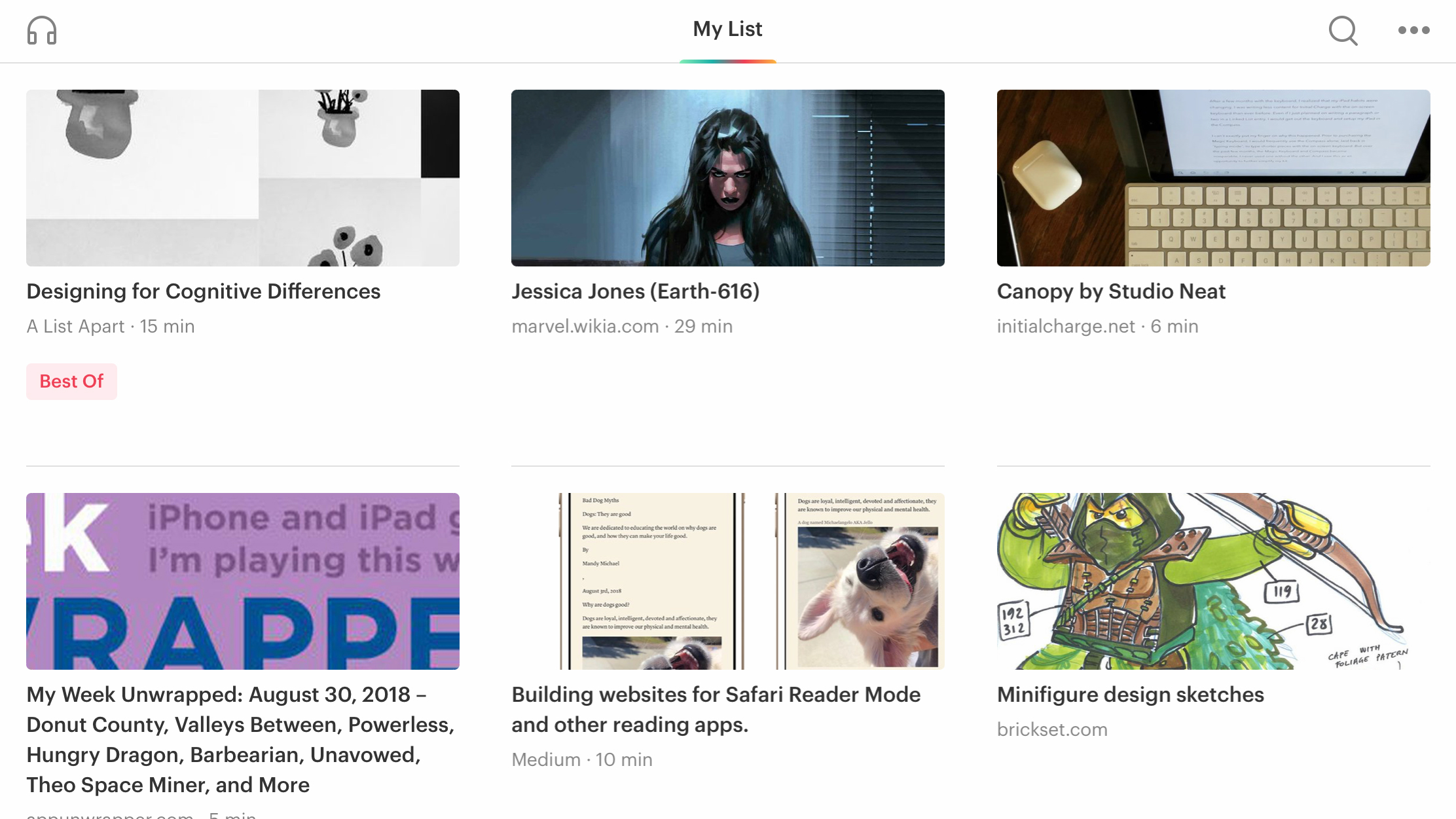The width and height of the screenshot is (1456, 819).
Task: Open the Safari Reader Mode dog thumbnail
Action: (727, 581)
